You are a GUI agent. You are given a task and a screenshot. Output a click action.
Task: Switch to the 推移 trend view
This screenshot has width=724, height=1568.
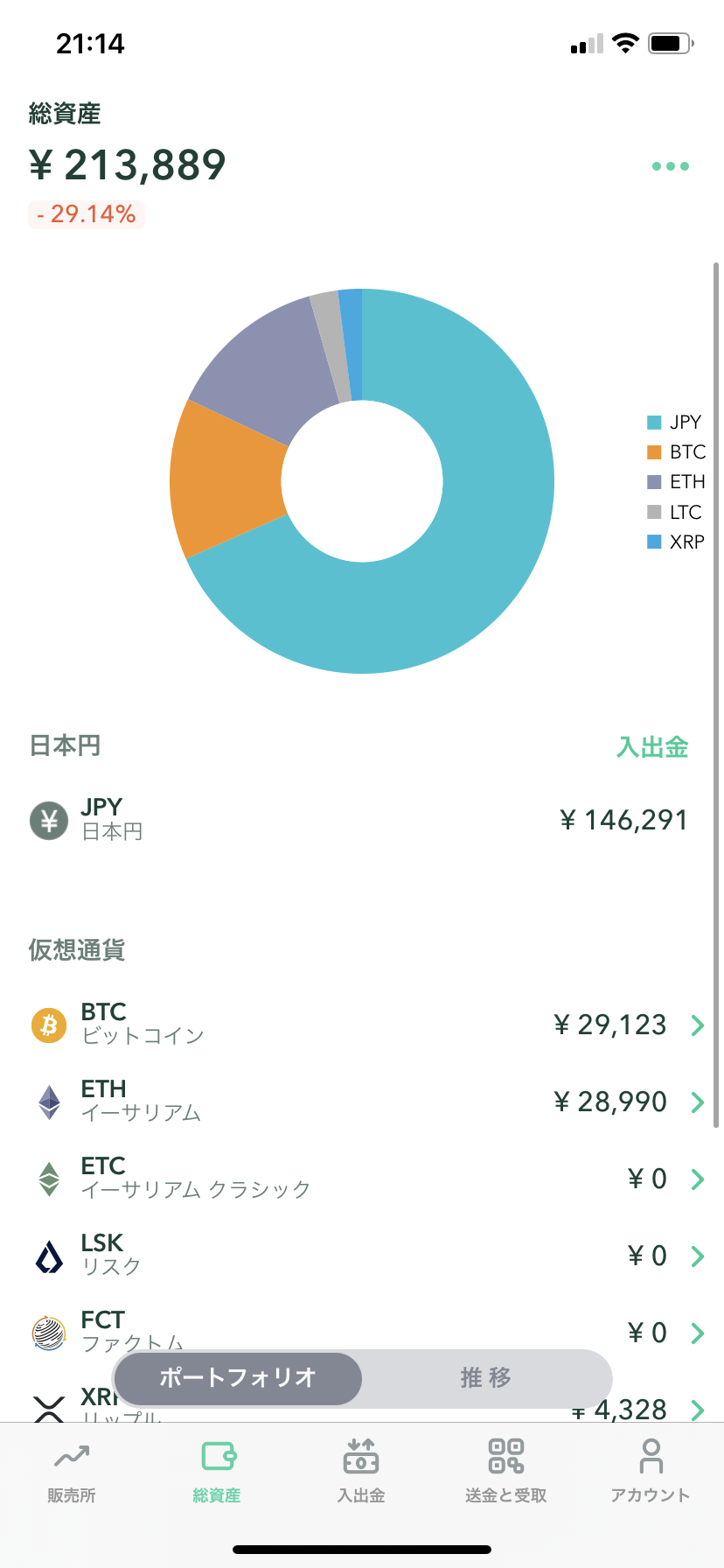coord(486,1378)
